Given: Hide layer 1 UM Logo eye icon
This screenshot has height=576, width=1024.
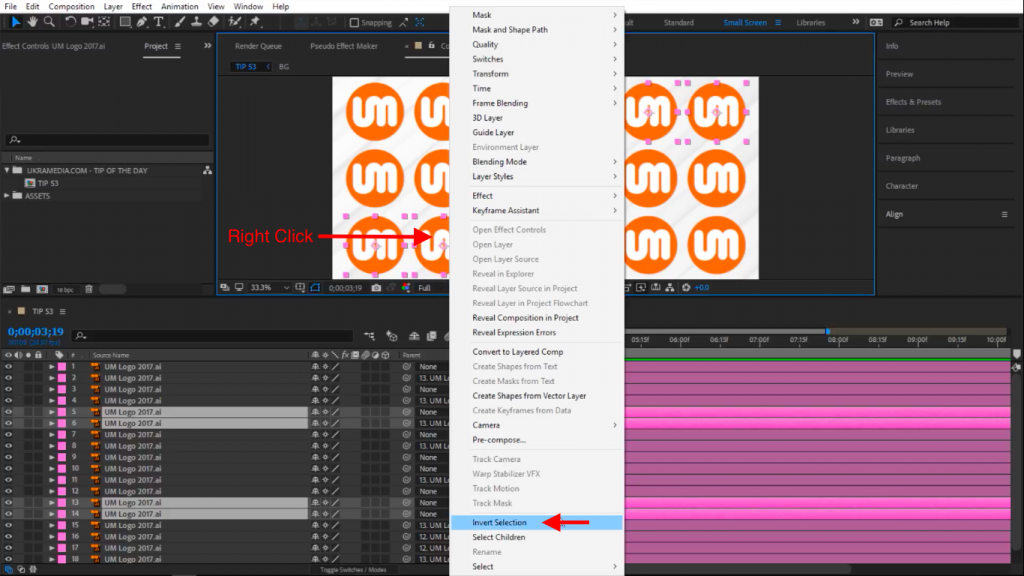Looking at the screenshot, I should (x=8, y=366).
